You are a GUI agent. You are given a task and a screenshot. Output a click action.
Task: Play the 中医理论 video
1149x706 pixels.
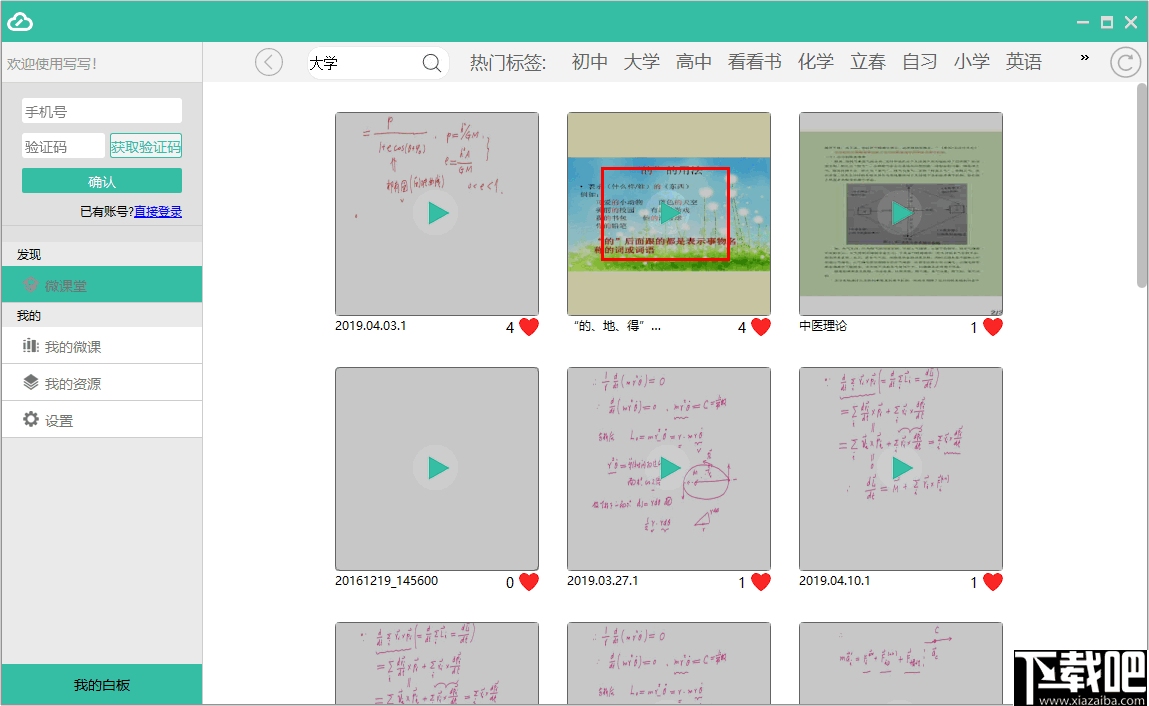[901, 213]
